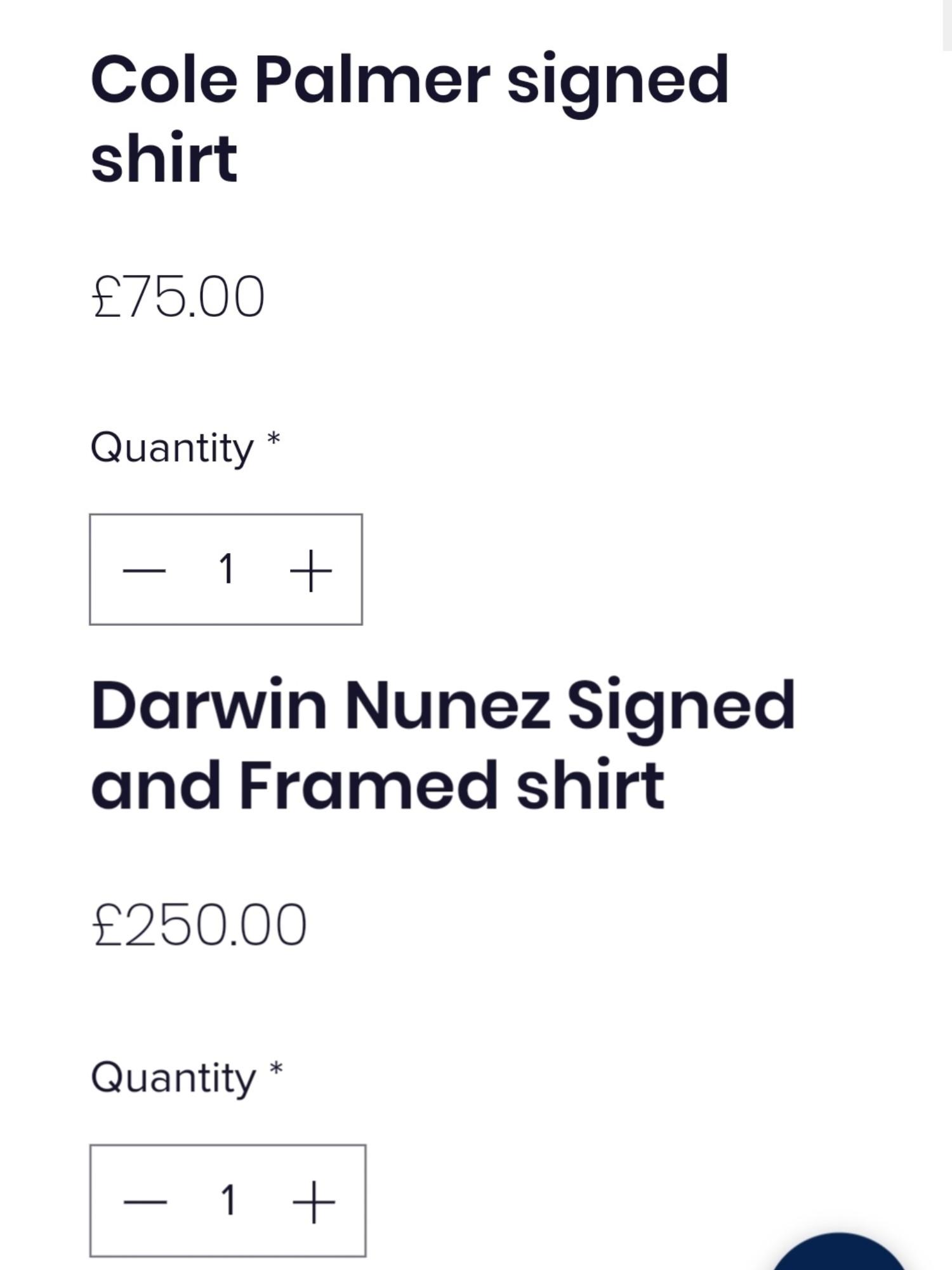This screenshot has width=952, height=1270.
Task: Click the asterisk beside Darwin Nunez's Quantity label
Action: point(276,1069)
